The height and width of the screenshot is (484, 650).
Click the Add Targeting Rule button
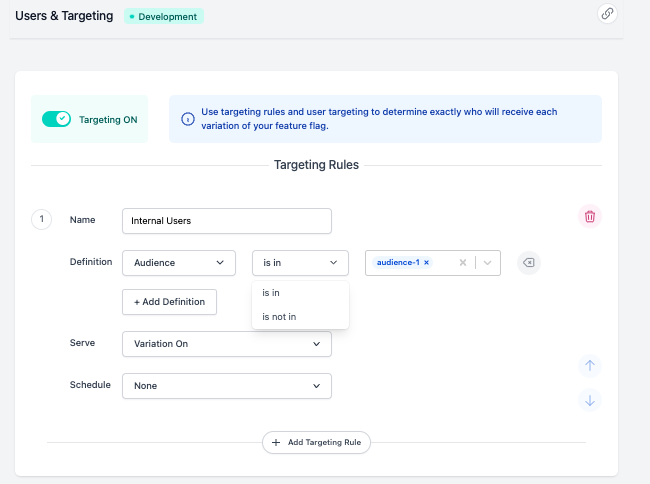click(316, 442)
